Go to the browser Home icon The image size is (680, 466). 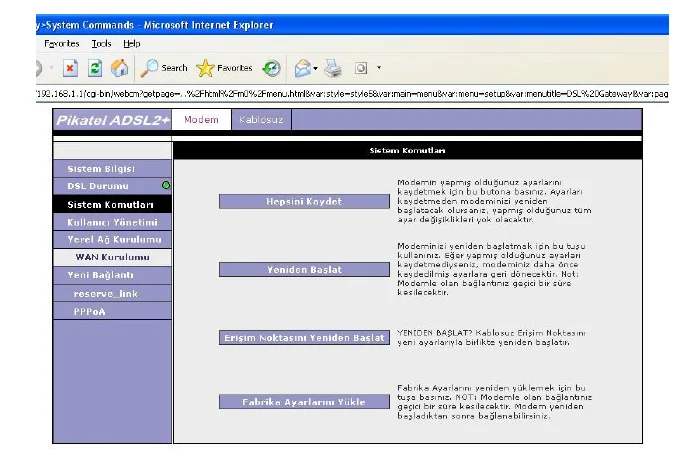click(119, 68)
